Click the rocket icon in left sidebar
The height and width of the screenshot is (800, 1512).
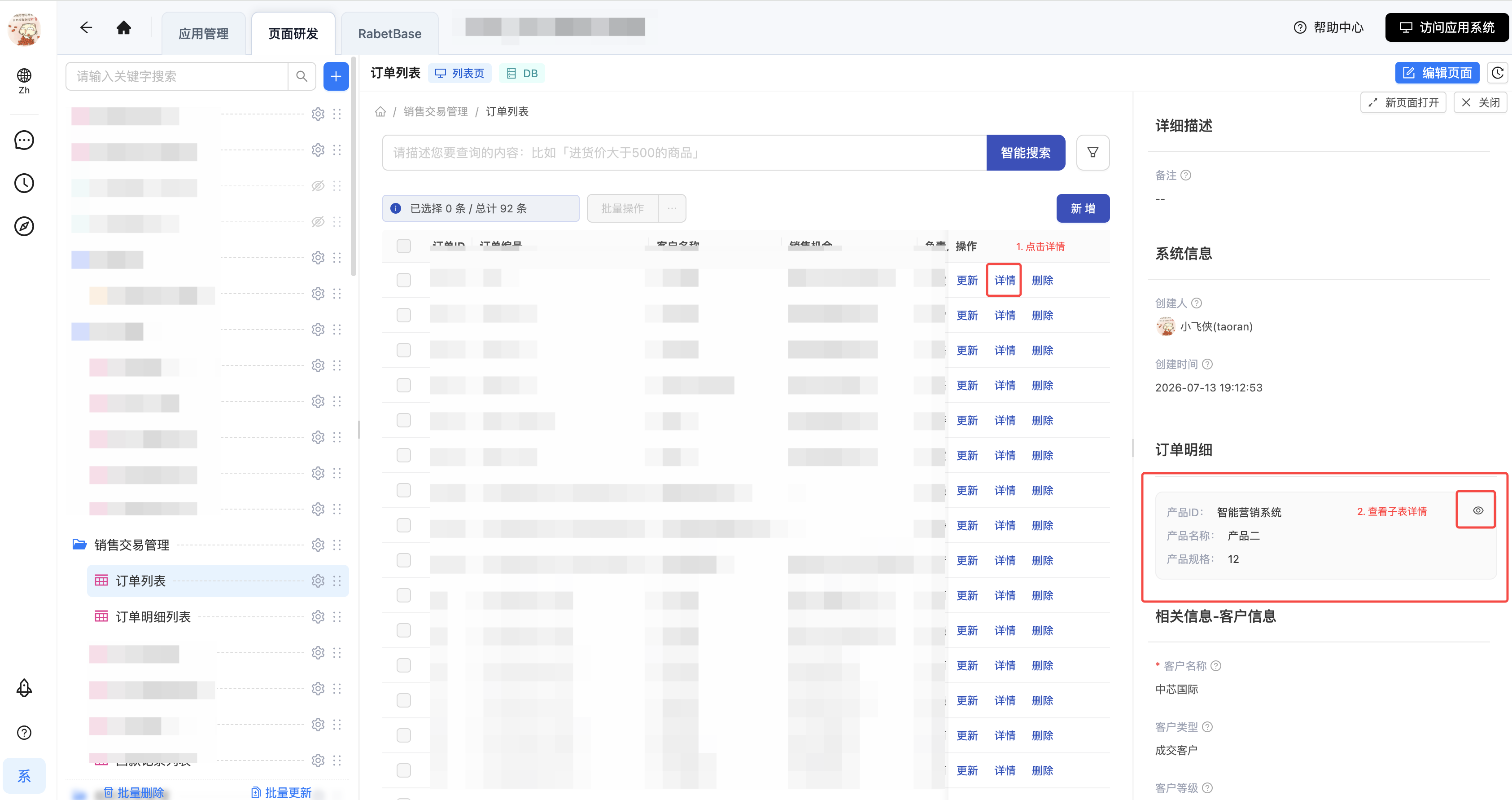[24, 688]
